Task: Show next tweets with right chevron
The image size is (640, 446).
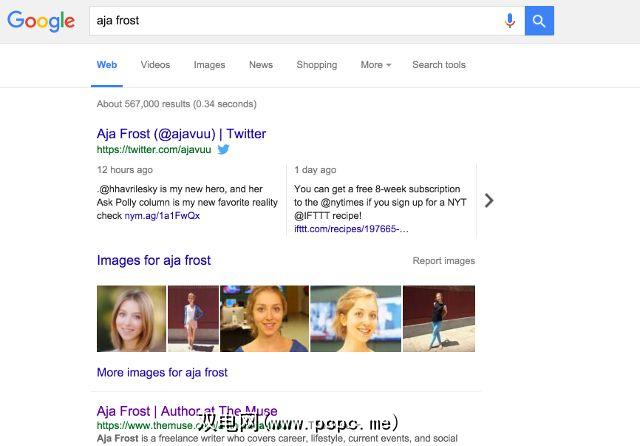Action: [489, 200]
